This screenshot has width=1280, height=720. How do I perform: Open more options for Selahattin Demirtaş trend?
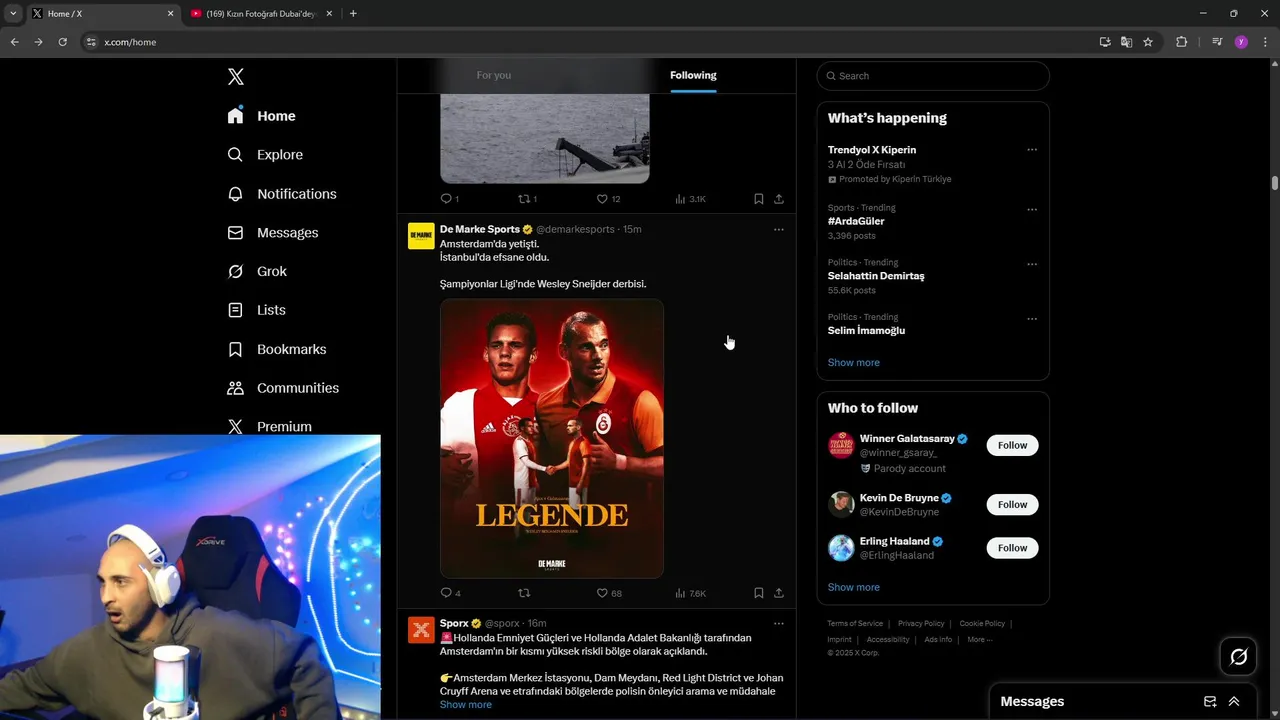pyautogui.click(x=1032, y=264)
